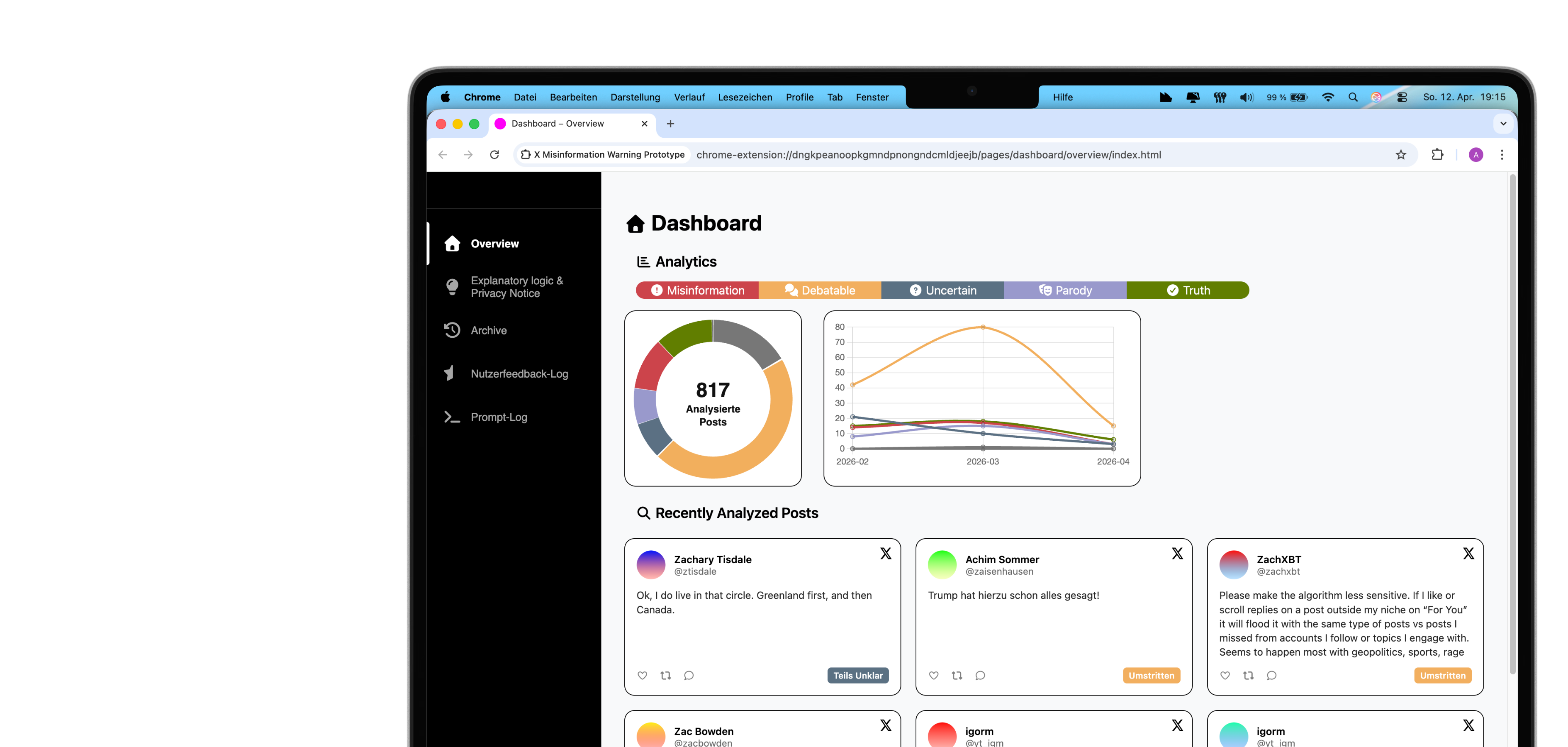Toggle the Parody legend filter
Viewport: 1568px width, 747px height.
point(1064,290)
